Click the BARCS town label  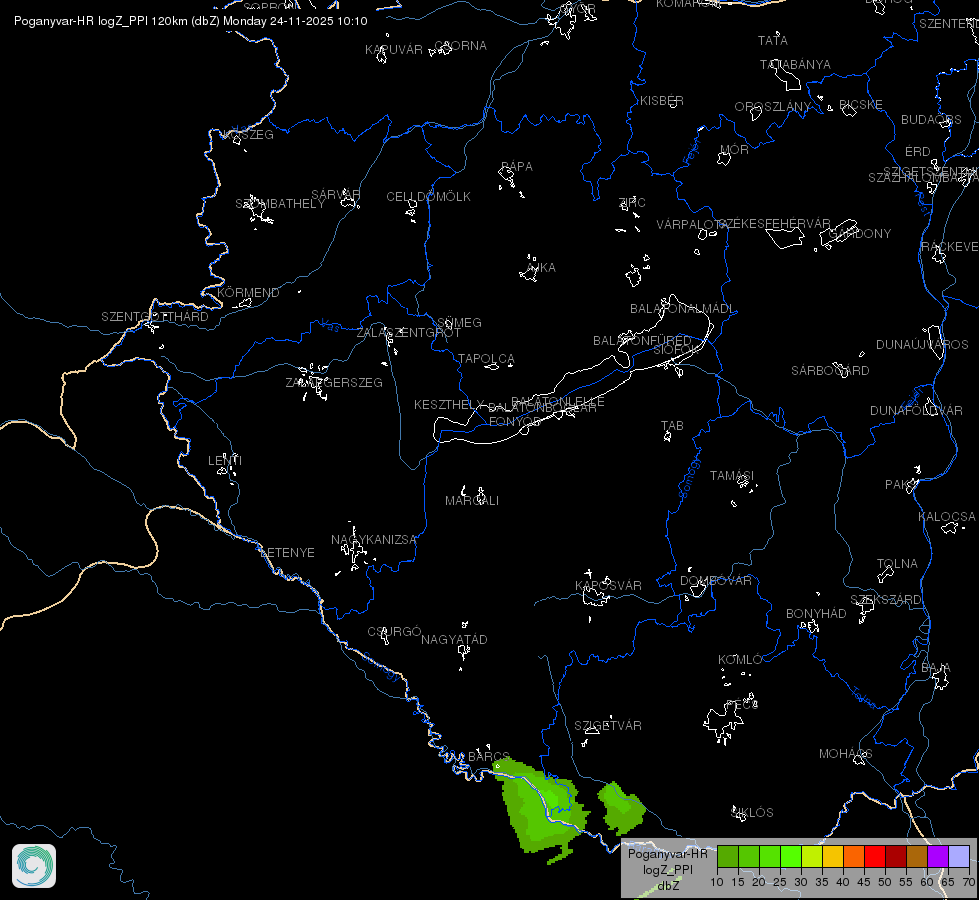pyautogui.click(x=489, y=756)
